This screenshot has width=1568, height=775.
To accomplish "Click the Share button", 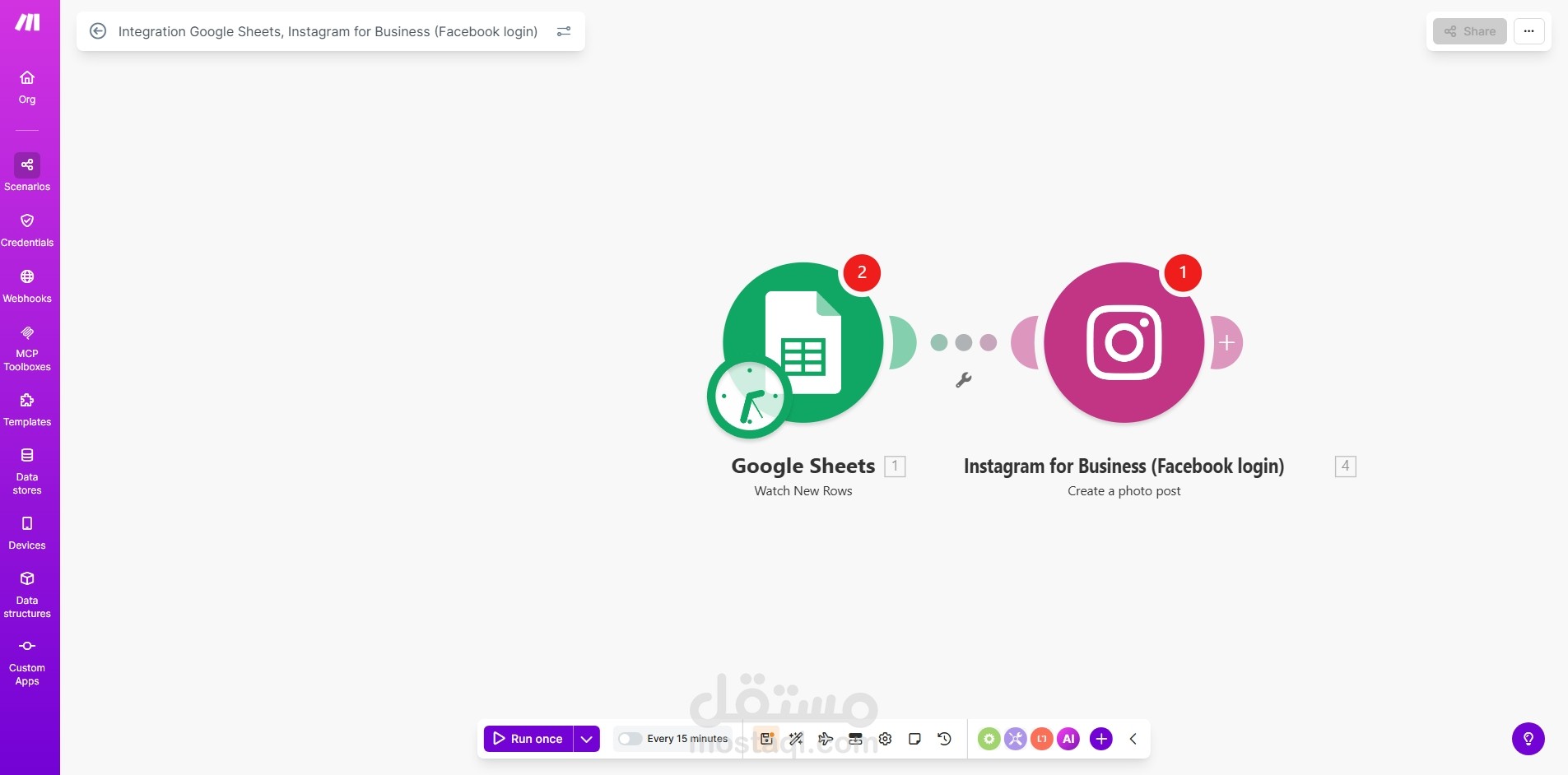I will [x=1470, y=31].
